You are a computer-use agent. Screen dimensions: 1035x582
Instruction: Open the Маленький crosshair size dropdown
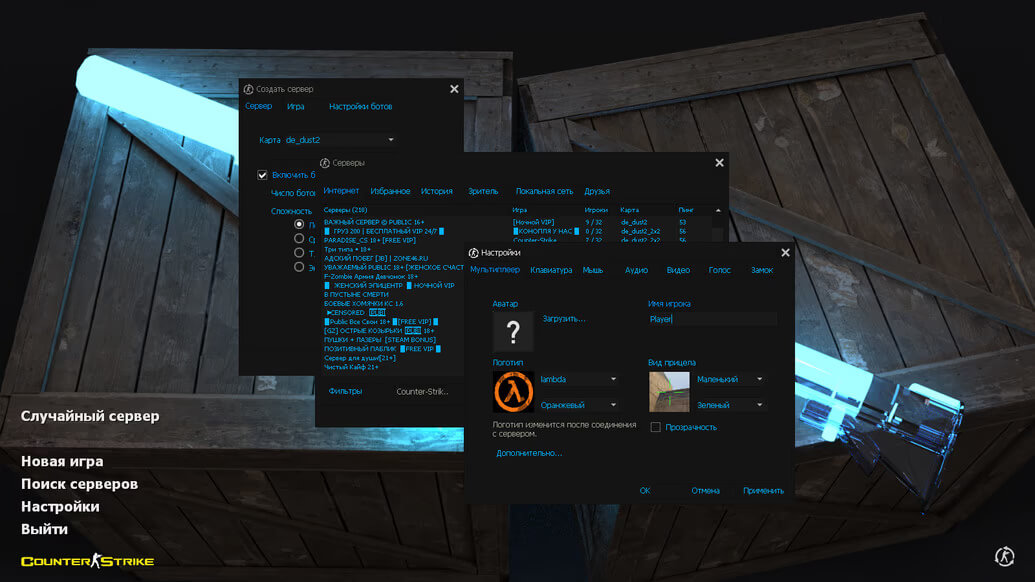(729, 380)
